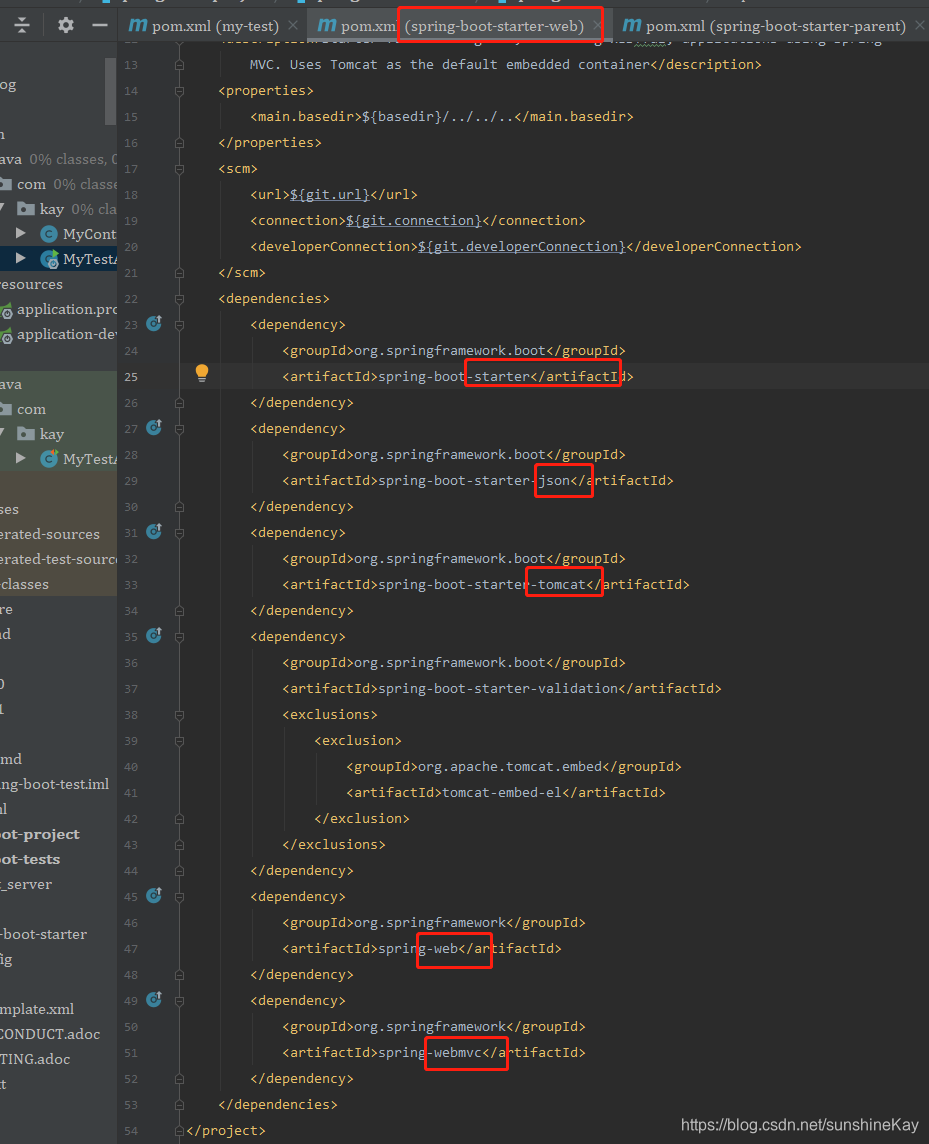Click the project panel vertical scrollbar thumb
This screenshot has width=929, height=1144.
tap(111, 91)
